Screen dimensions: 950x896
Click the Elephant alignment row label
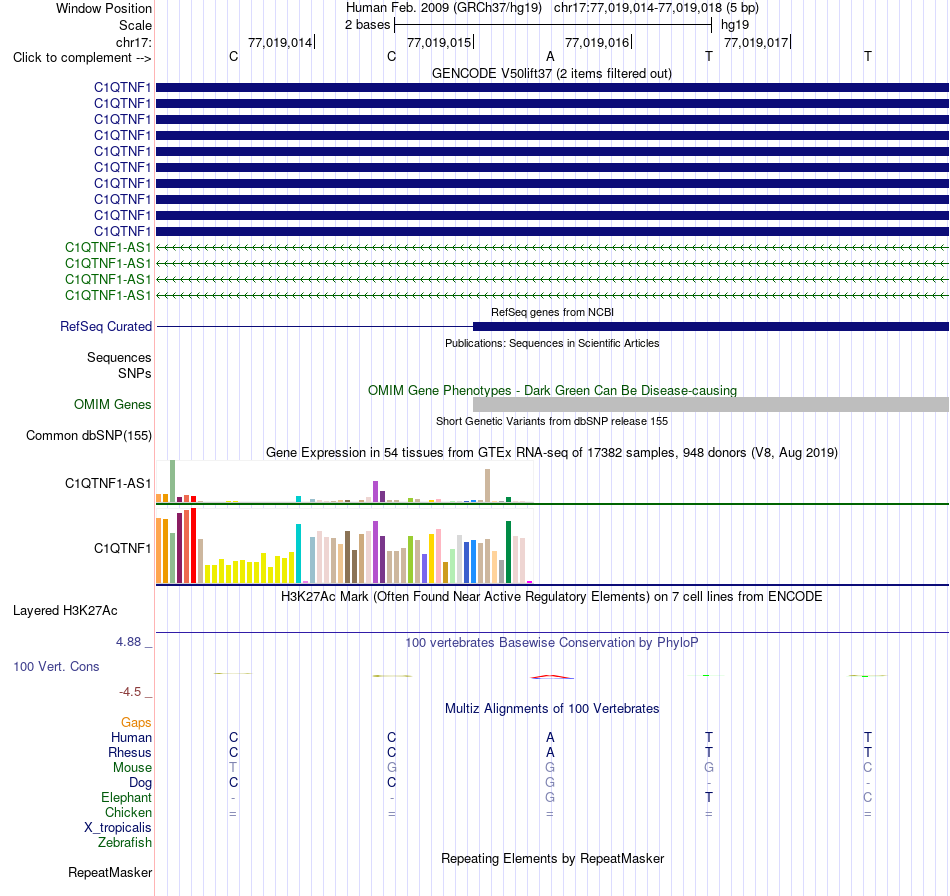pos(127,797)
